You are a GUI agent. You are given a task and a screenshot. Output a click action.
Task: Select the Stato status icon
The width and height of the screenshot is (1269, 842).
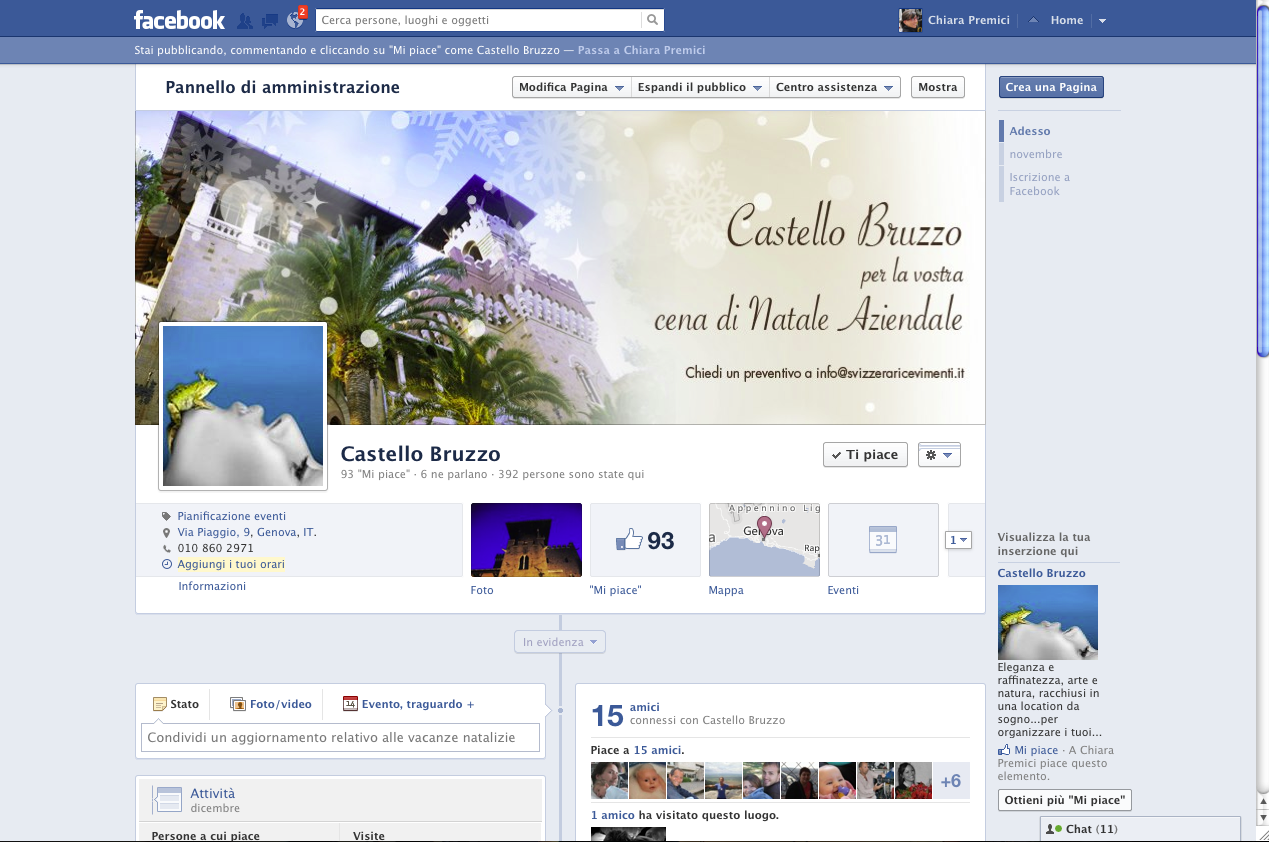[160, 704]
